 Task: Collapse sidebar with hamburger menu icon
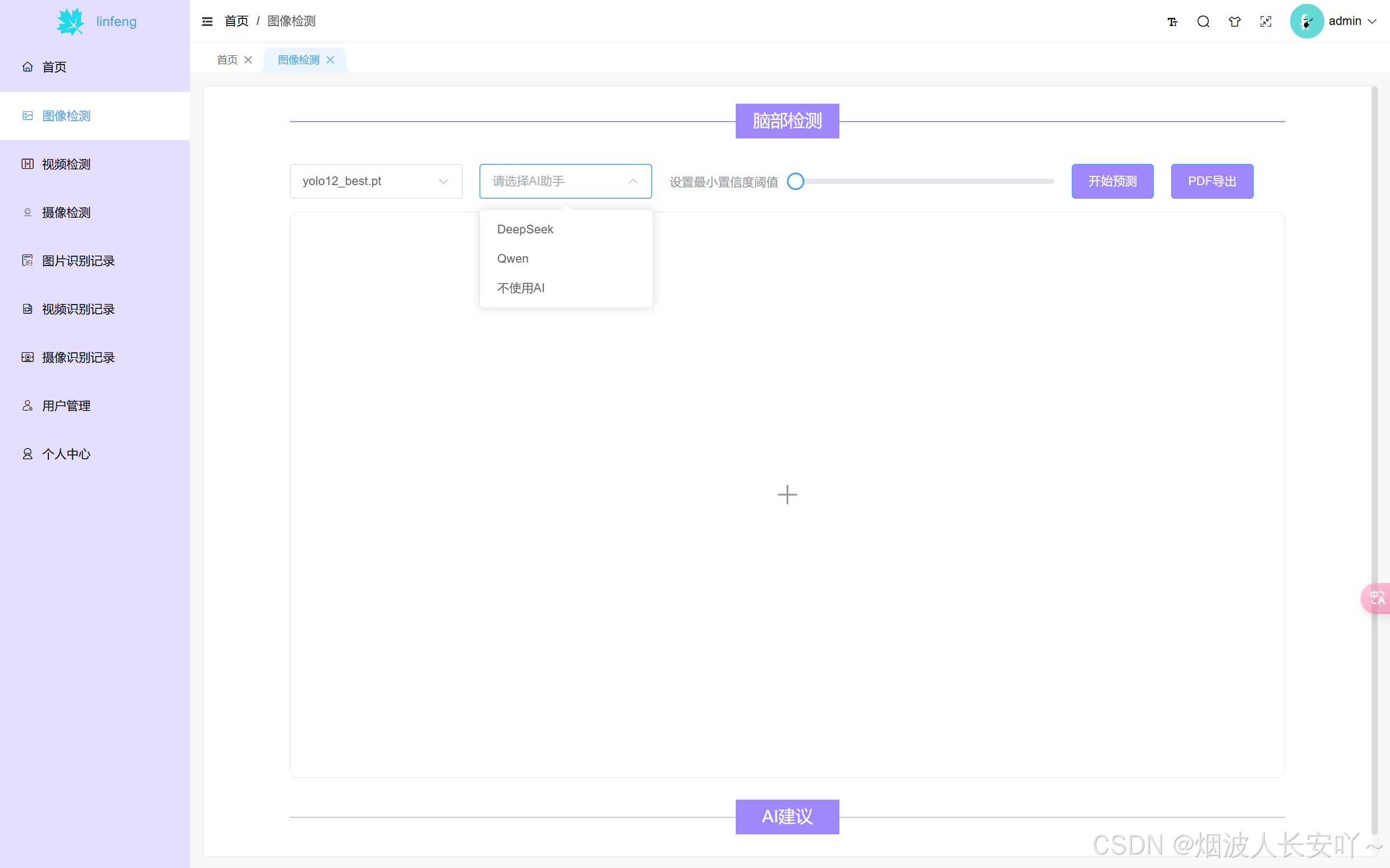click(207, 21)
